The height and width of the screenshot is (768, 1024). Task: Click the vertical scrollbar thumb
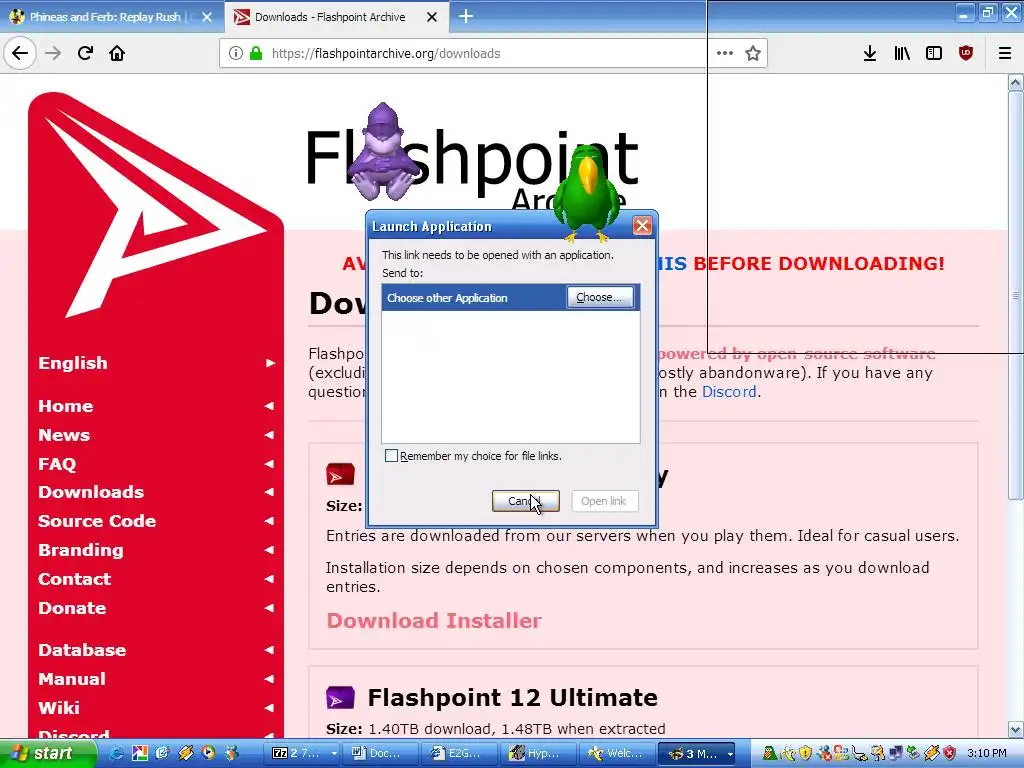[1016, 295]
